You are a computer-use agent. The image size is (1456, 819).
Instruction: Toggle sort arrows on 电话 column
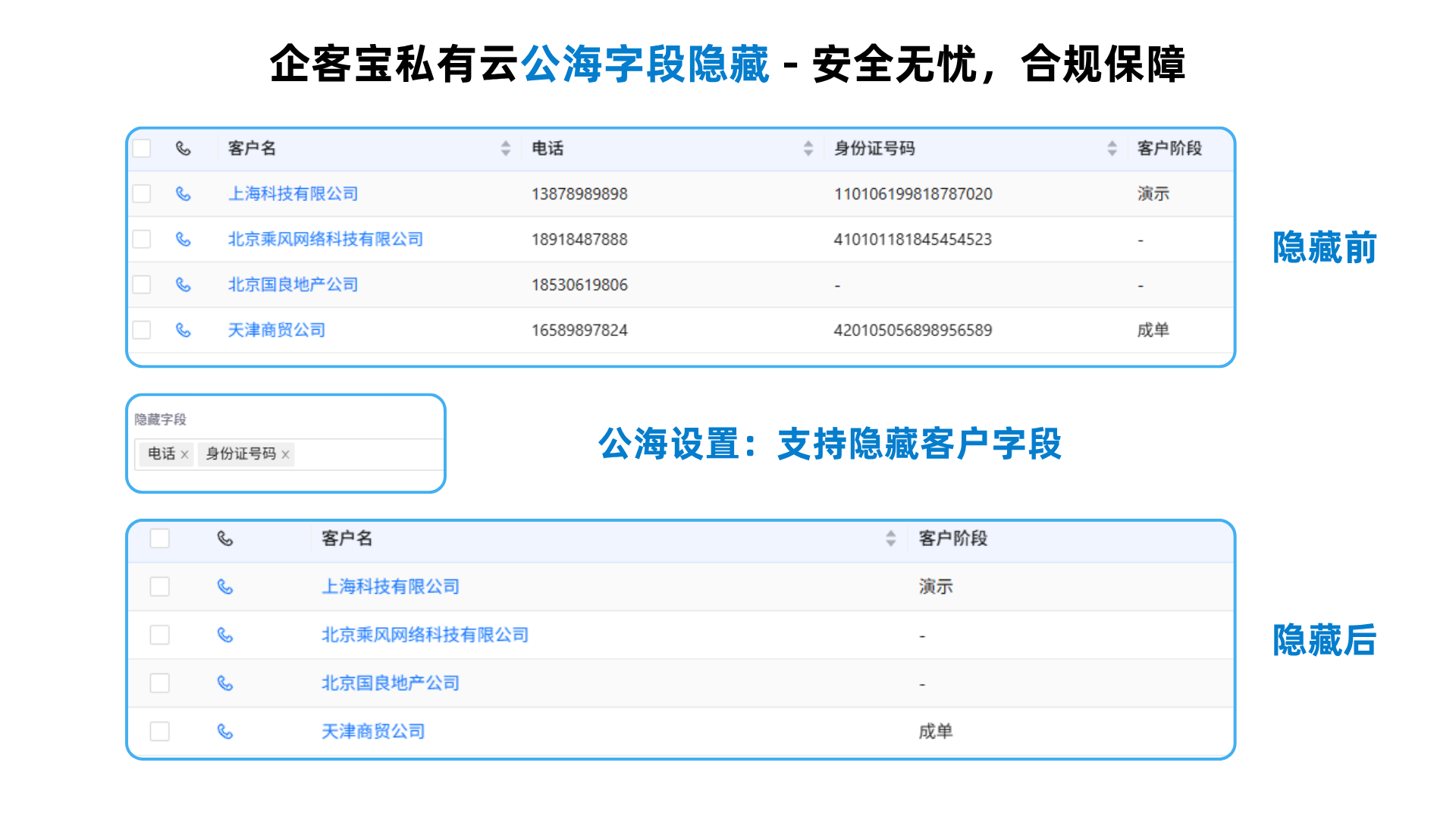click(x=808, y=148)
